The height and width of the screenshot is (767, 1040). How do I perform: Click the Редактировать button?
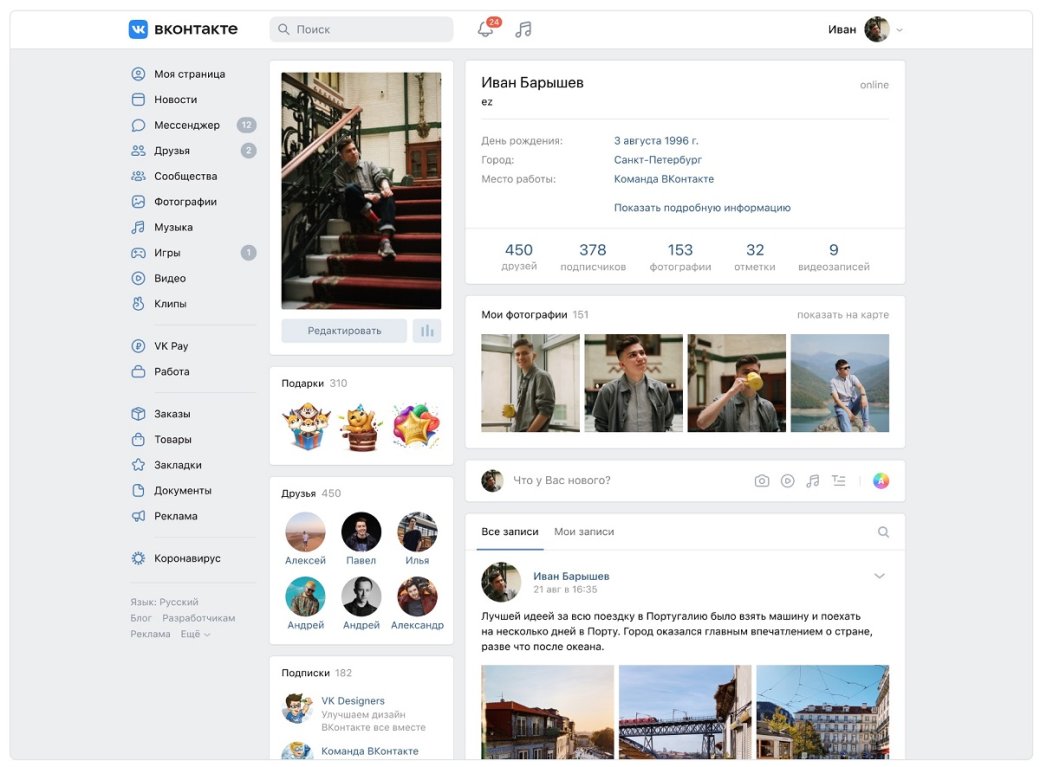point(344,330)
